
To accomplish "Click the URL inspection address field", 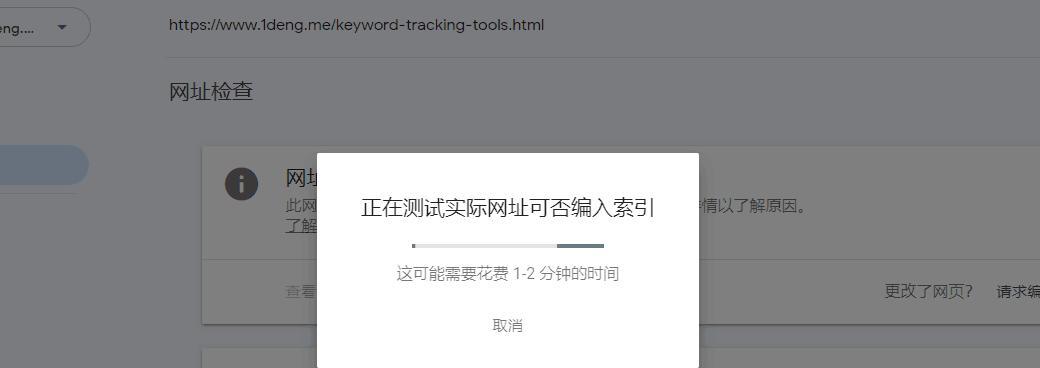I will (x=356, y=25).
